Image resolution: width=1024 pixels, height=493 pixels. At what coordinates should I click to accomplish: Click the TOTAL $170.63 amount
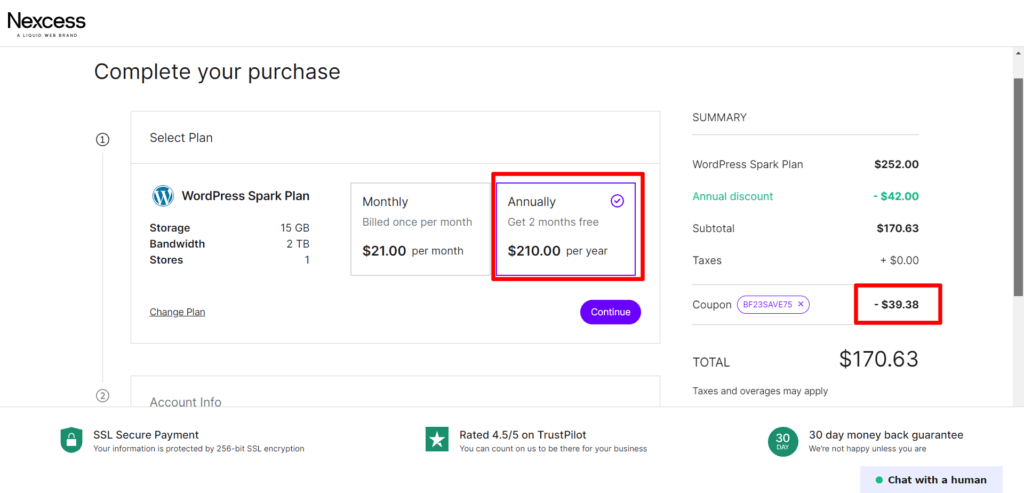(x=879, y=359)
